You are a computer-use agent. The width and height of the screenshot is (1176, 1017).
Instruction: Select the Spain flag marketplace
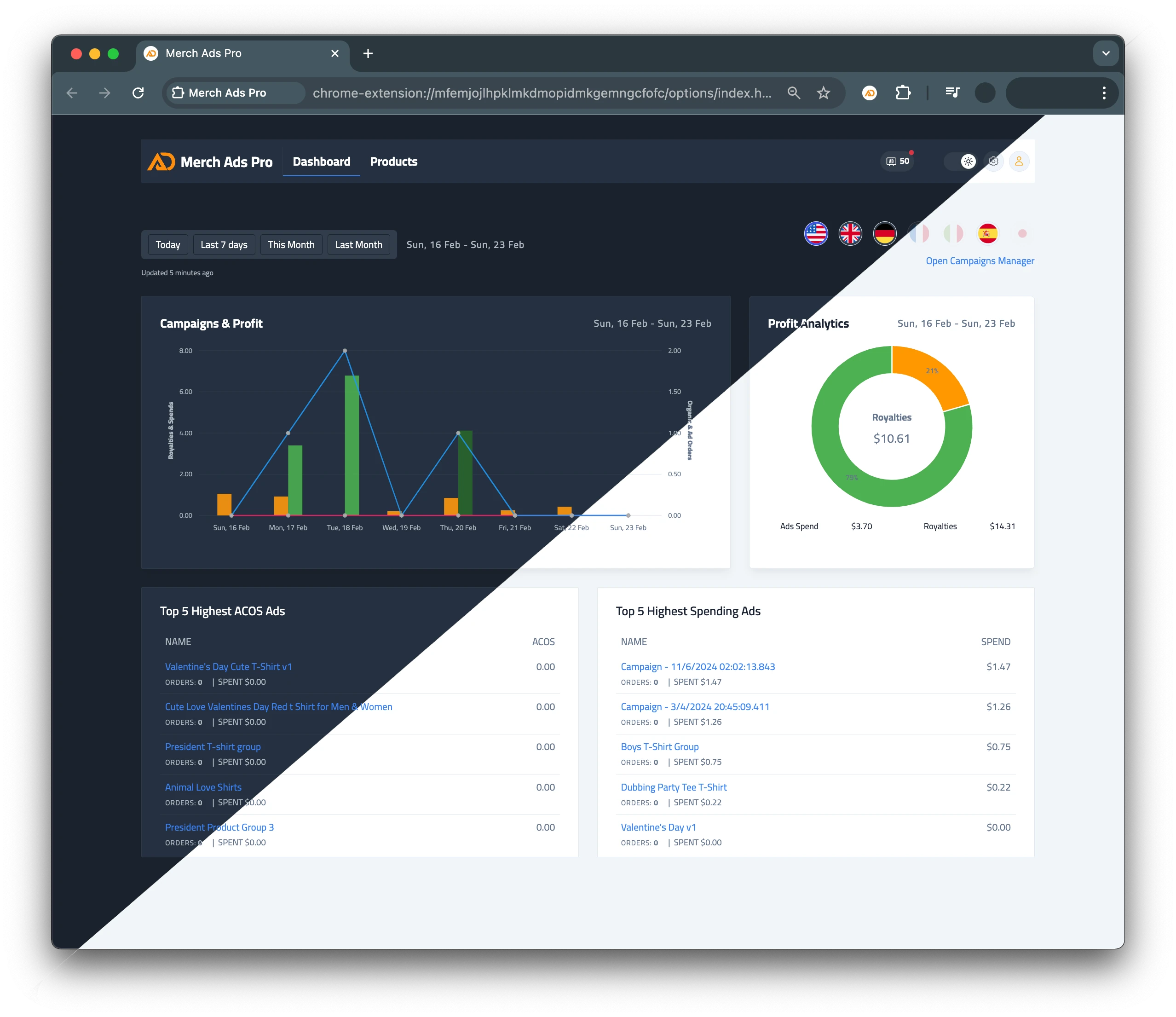click(x=987, y=233)
